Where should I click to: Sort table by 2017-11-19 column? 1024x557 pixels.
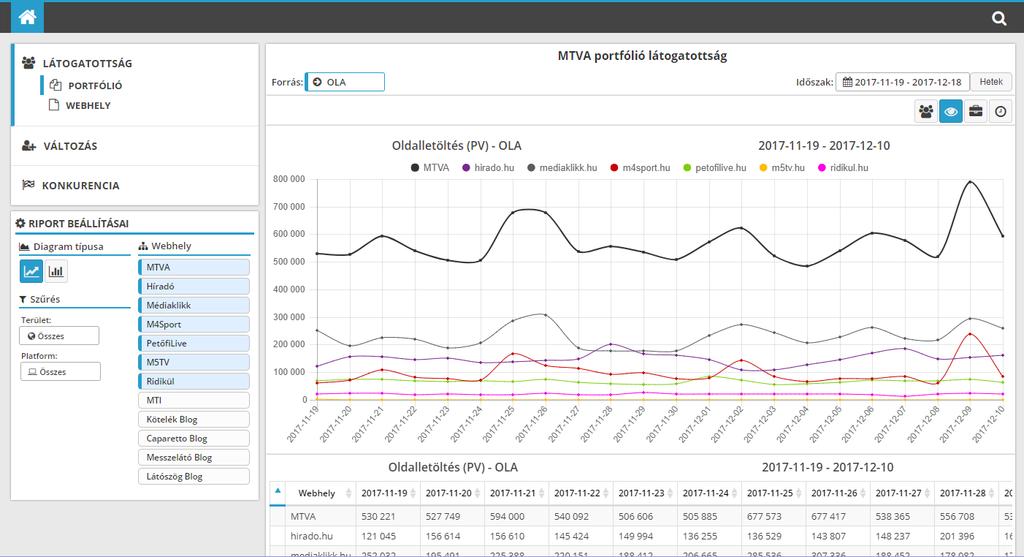coord(388,493)
